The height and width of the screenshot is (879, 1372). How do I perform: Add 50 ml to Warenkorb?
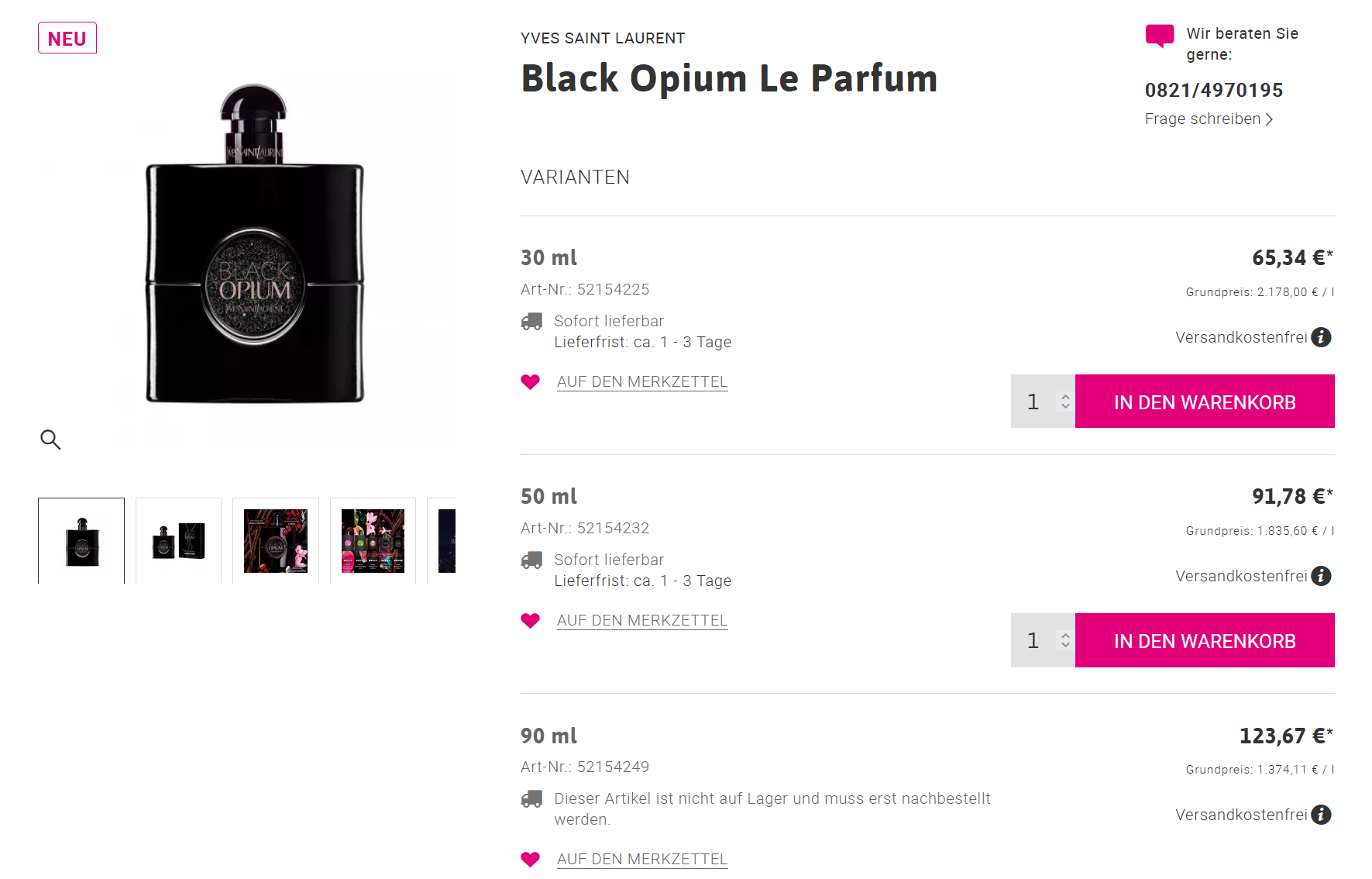(1205, 640)
